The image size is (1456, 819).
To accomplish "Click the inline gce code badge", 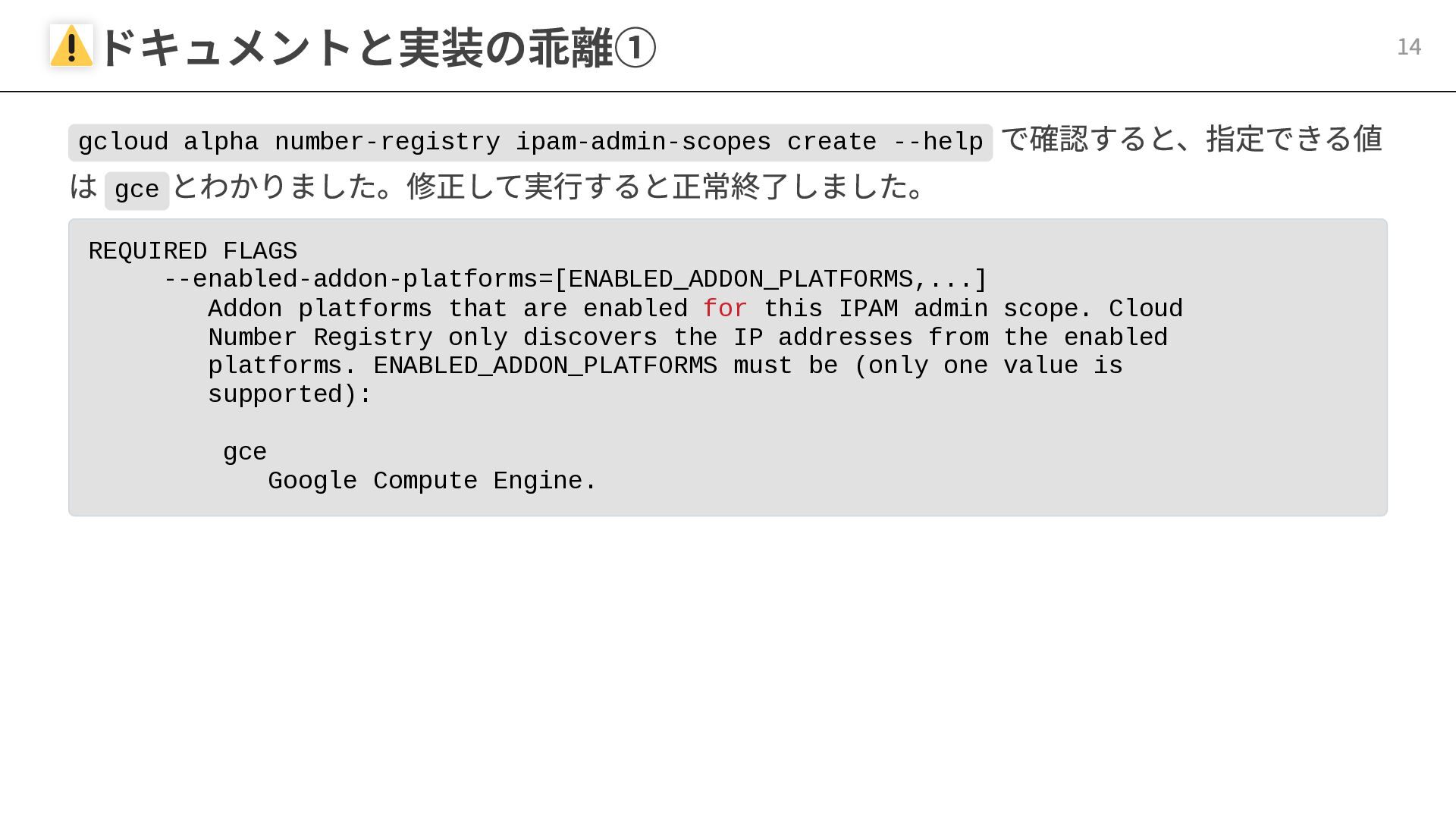I will [x=136, y=190].
